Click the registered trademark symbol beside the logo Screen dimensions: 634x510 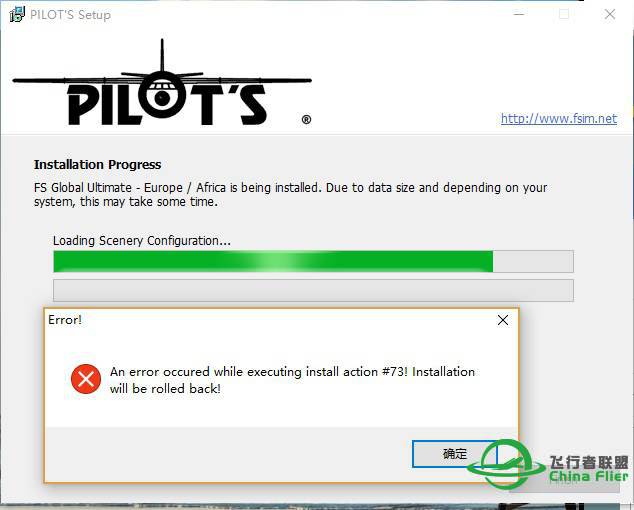tap(306, 119)
